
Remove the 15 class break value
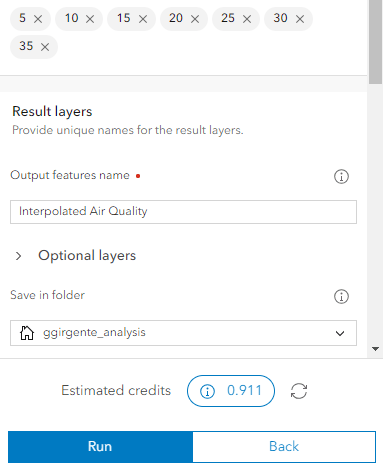pyautogui.click(x=143, y=19)
